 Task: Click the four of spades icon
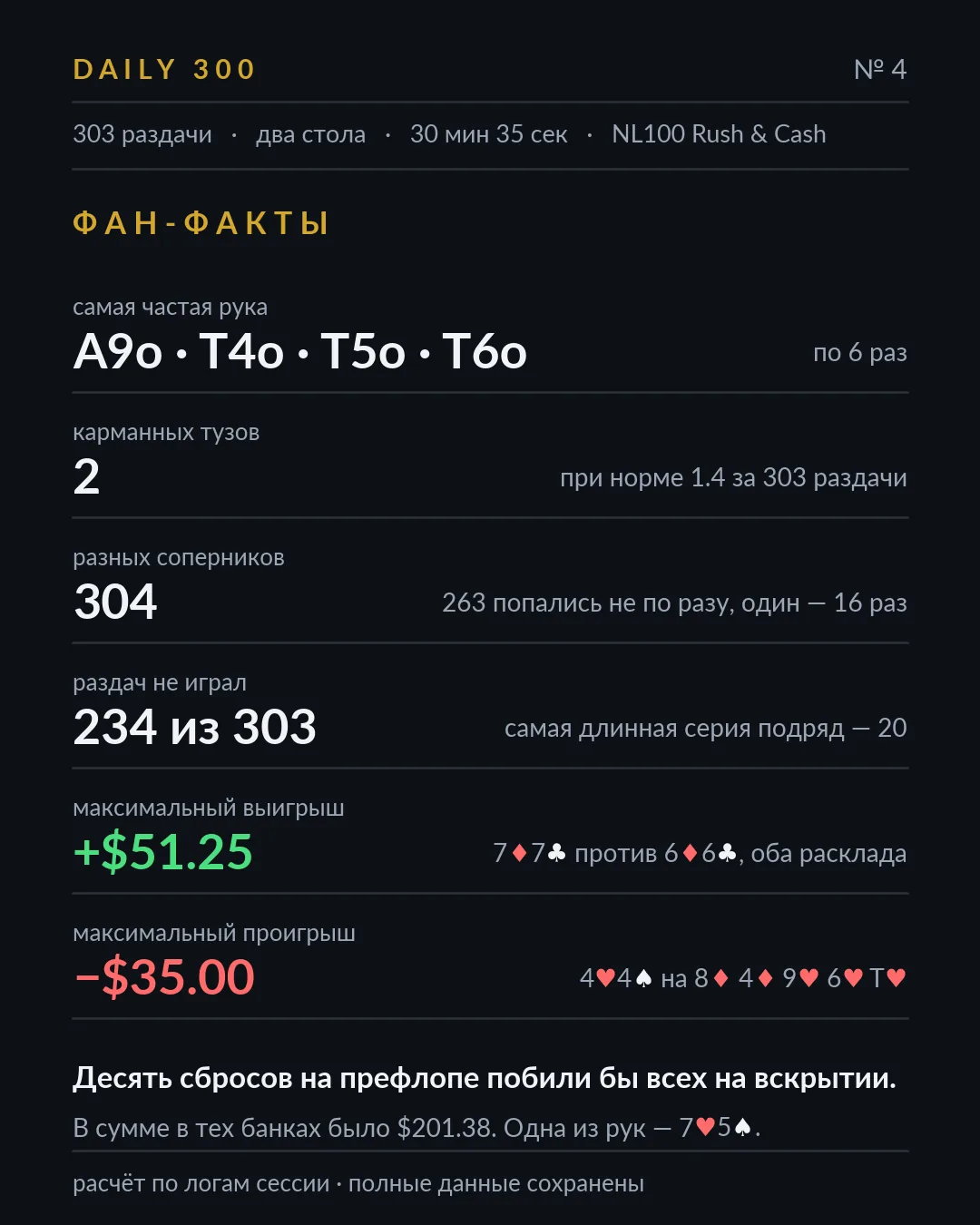(x=643, y=978)
